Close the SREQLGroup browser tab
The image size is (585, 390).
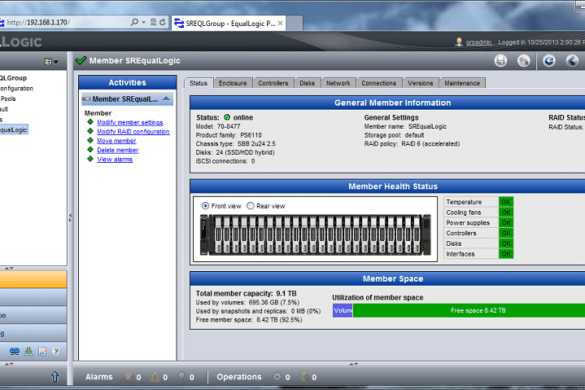(280, 24)
